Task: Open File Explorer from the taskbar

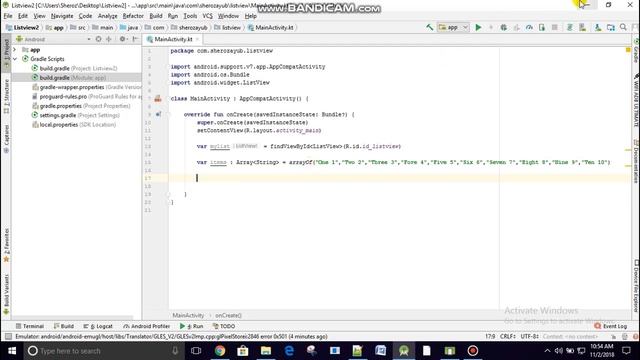Action: (x=266, y=351)
